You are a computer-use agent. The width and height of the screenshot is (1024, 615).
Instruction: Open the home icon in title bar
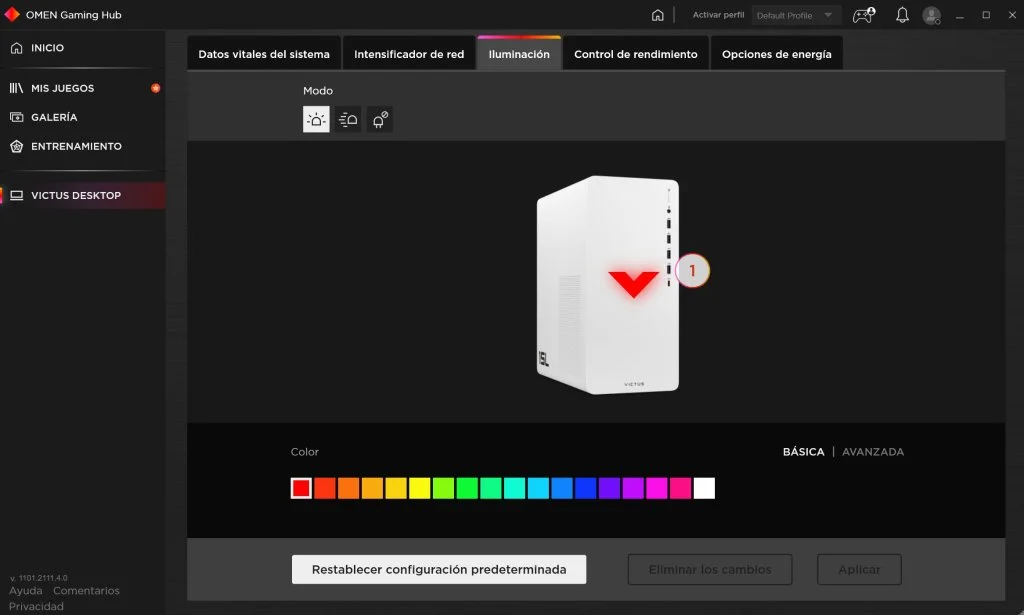(658, 15)
